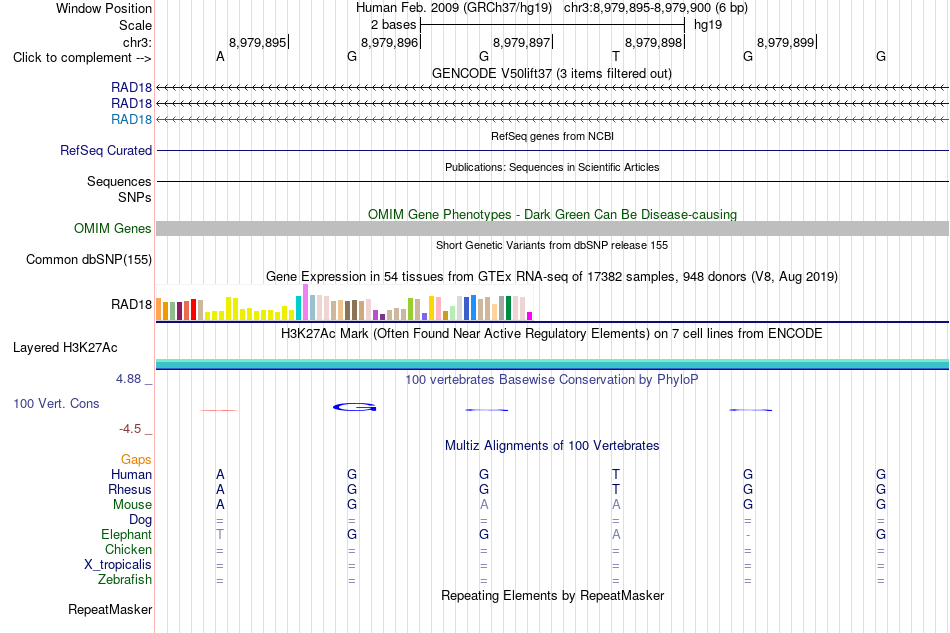This screenshot has height=633, width=950.
Task: Select the Zebrafish species row label
Action: (x=125, y=580)
